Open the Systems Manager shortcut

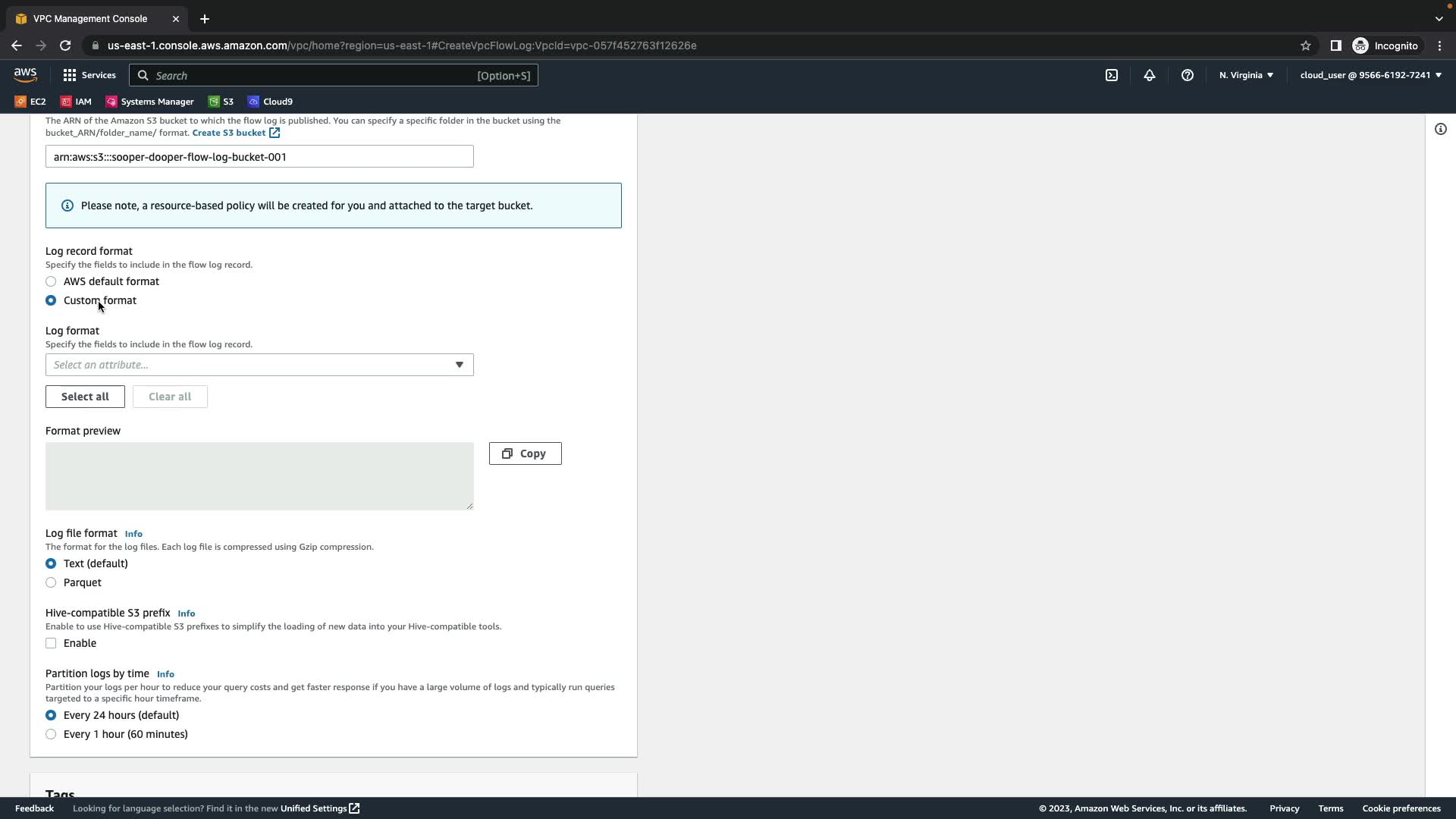click(x=149, y=102)
